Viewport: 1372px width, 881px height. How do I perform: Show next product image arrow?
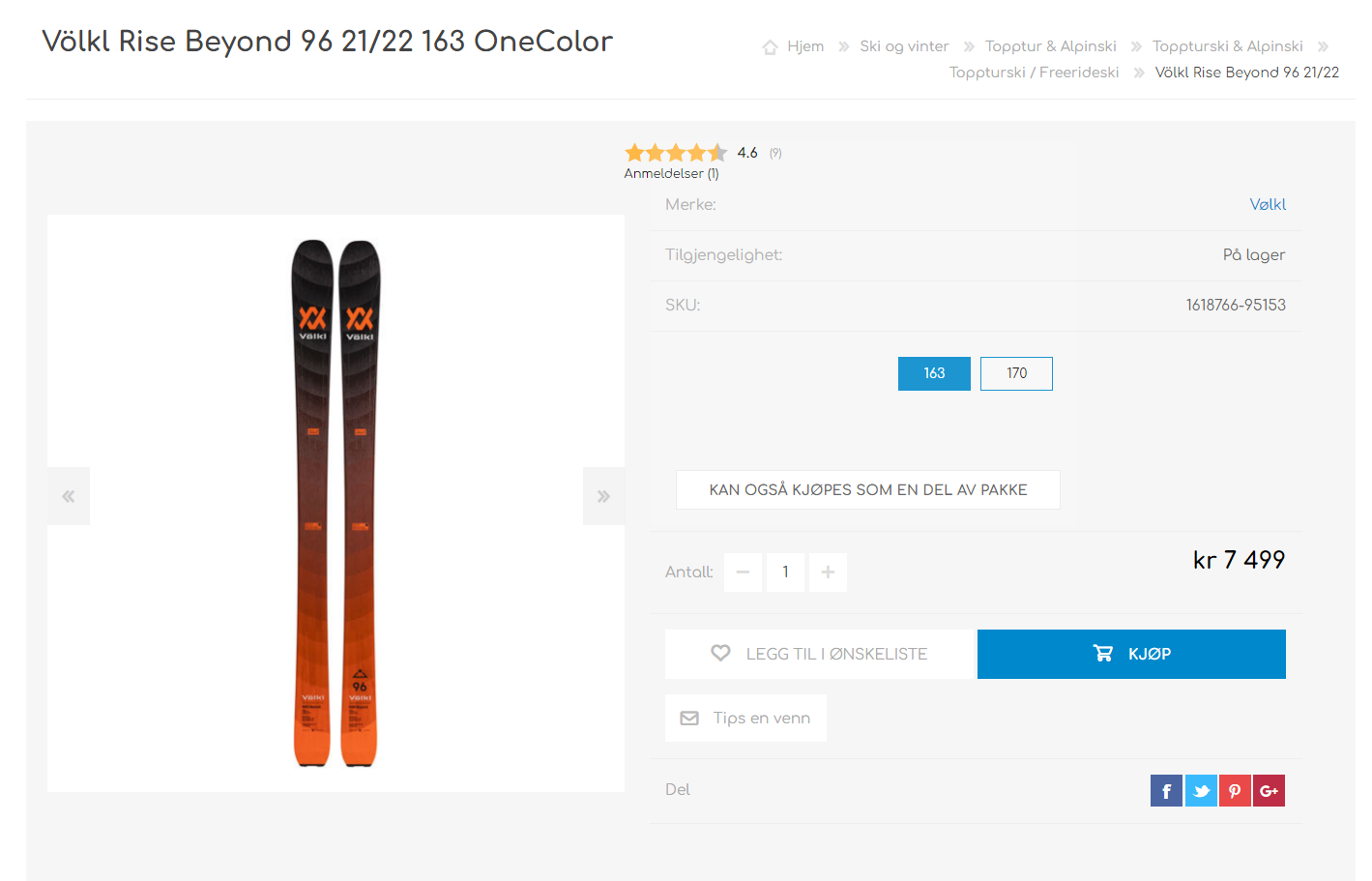tap(603, 496)
